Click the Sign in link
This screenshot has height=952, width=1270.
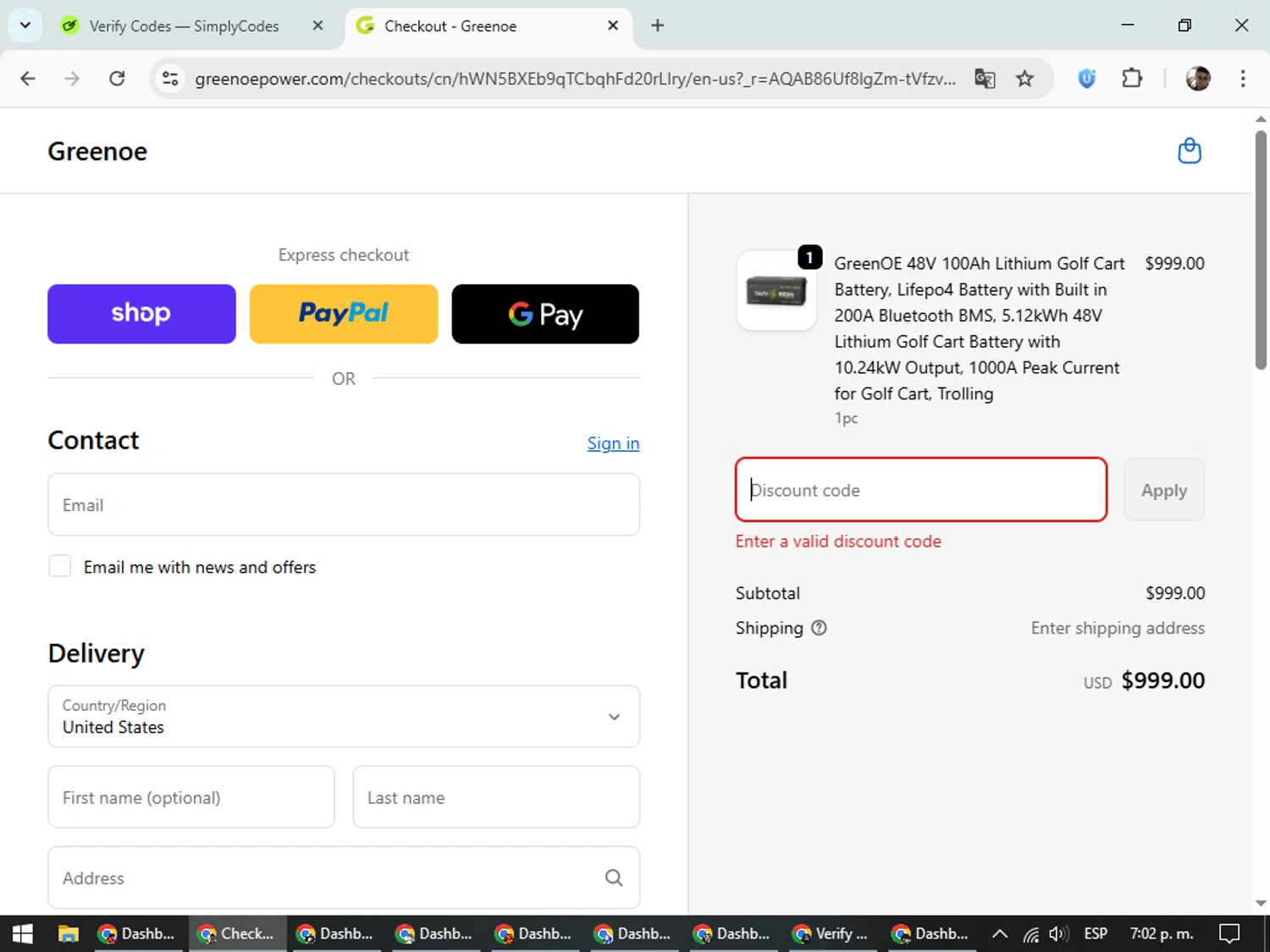click(x=613, y=443)
